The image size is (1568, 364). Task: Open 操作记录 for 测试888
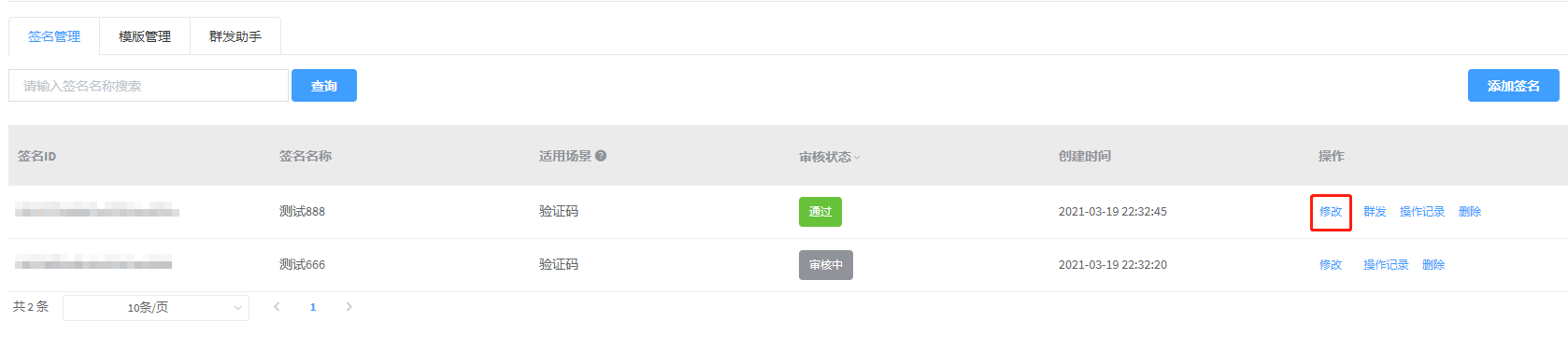[x=1422, y=212]
